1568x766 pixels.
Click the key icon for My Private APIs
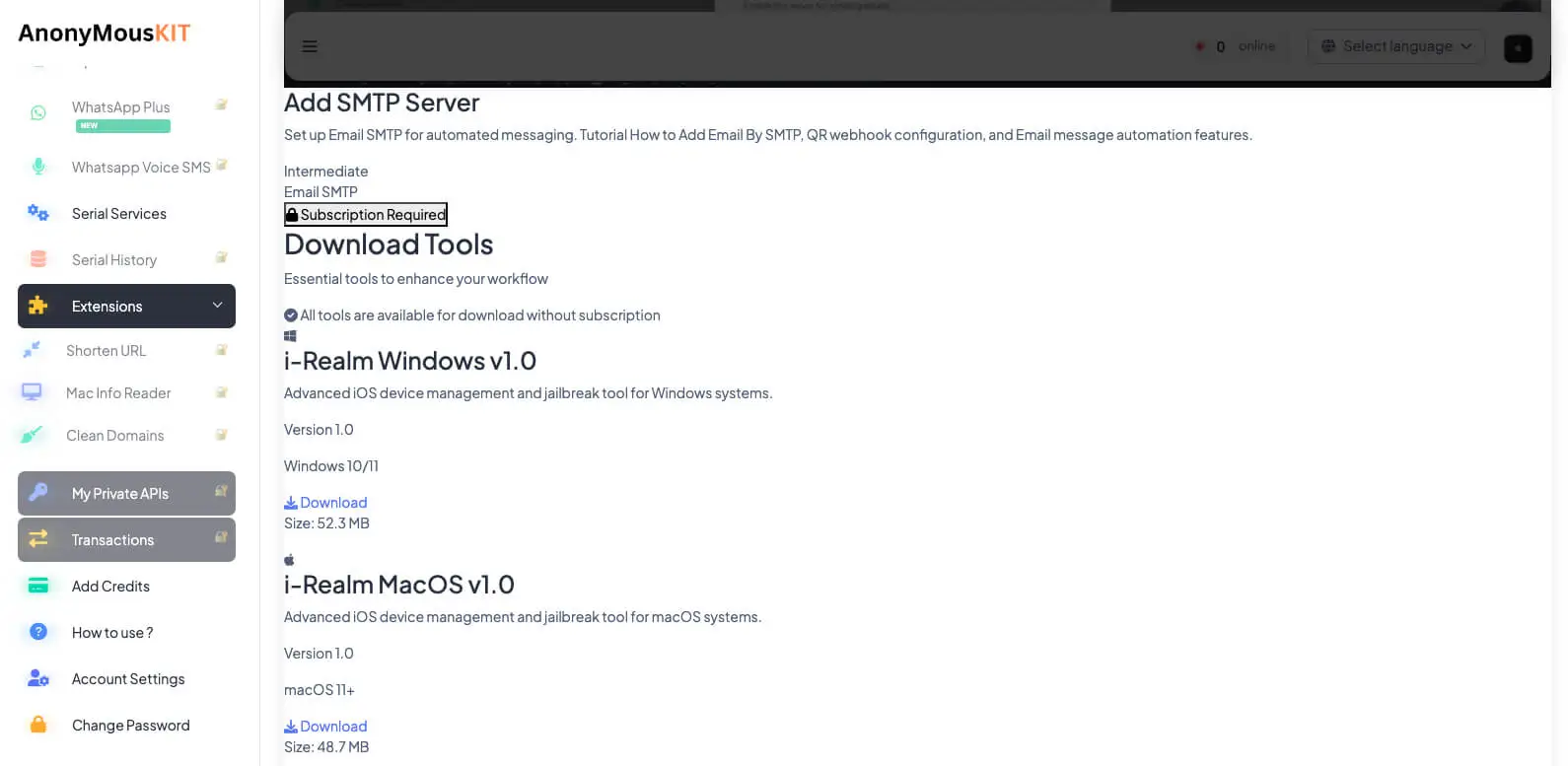click(38, 492)
